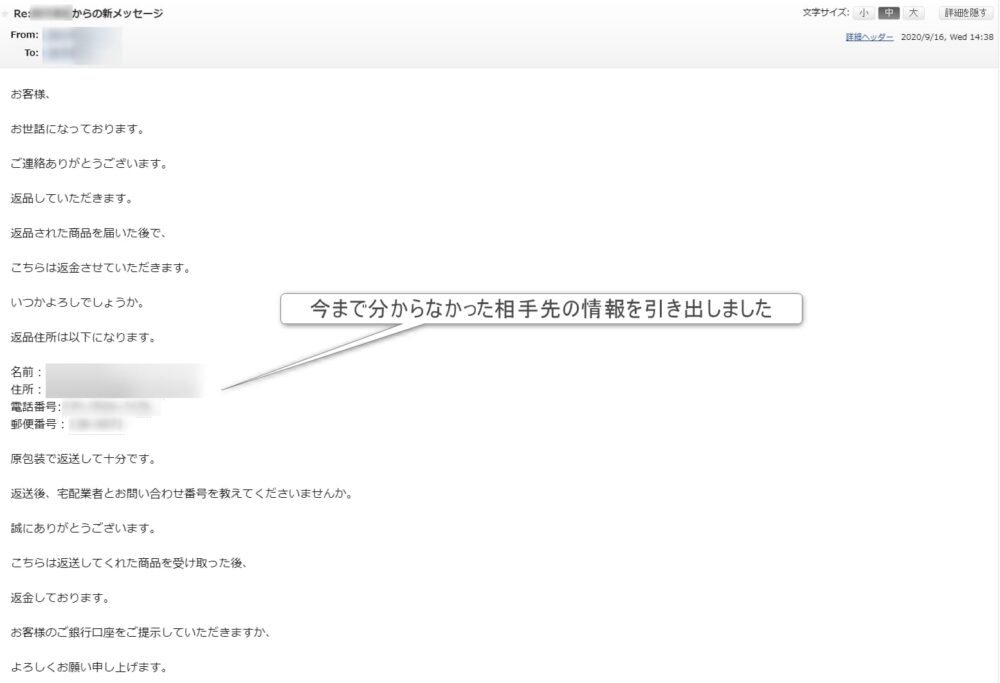Image resolution: width=1000 pixels, height=683 pixels.
Task: Click the 詳細を隠す button
Action: (x=966, y=13)
